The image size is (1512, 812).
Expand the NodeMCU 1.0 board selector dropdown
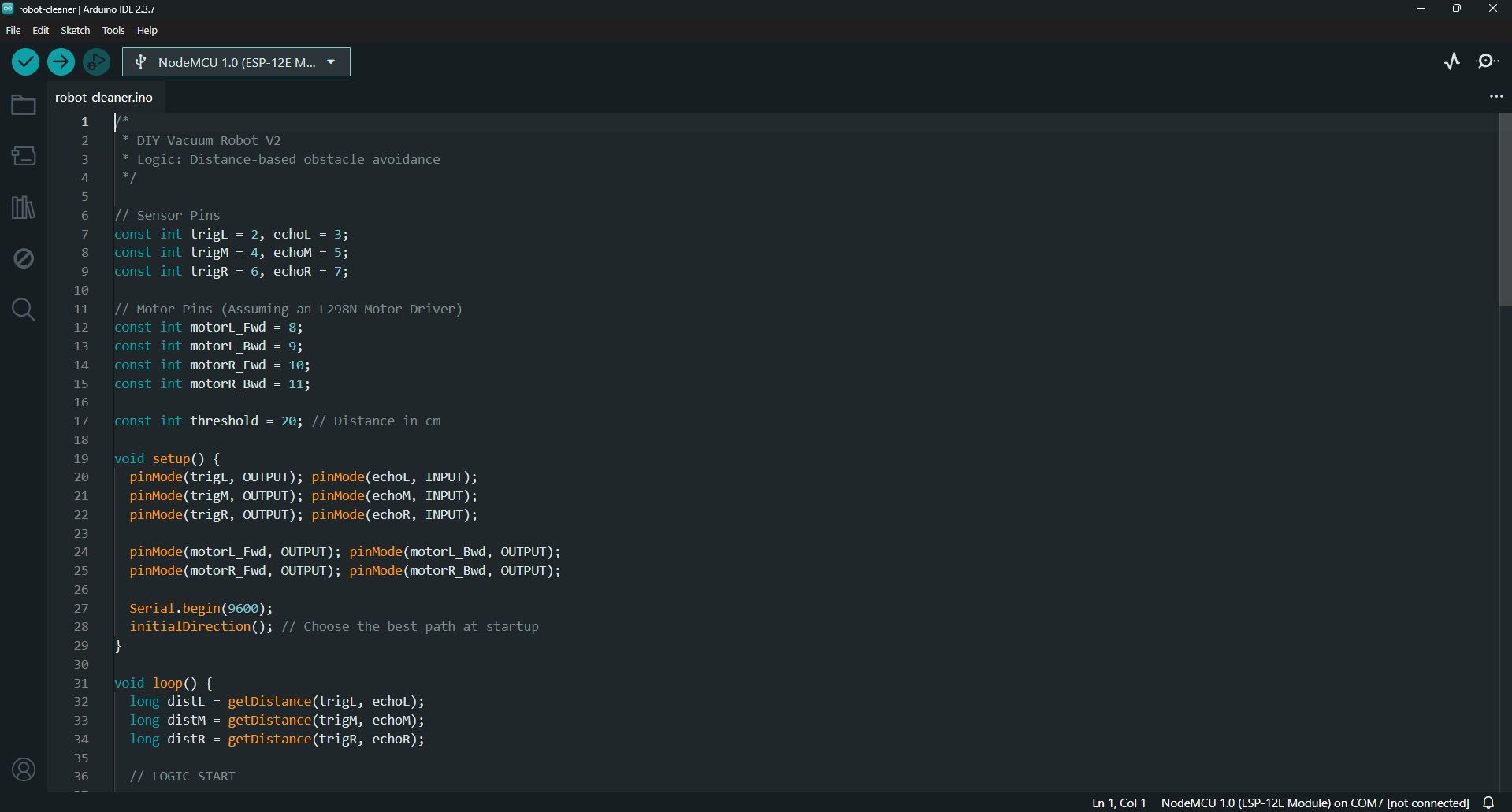tap(236, 62)
